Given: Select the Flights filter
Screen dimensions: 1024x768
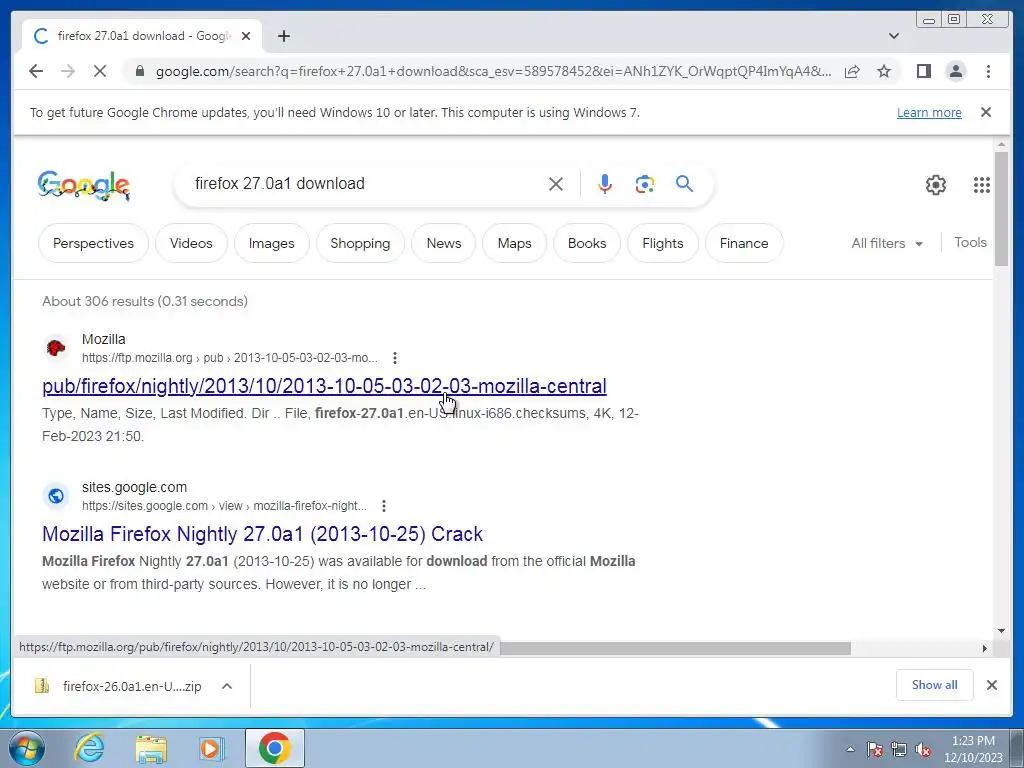Looking at the screenshot, I should (x=663, y=243).
